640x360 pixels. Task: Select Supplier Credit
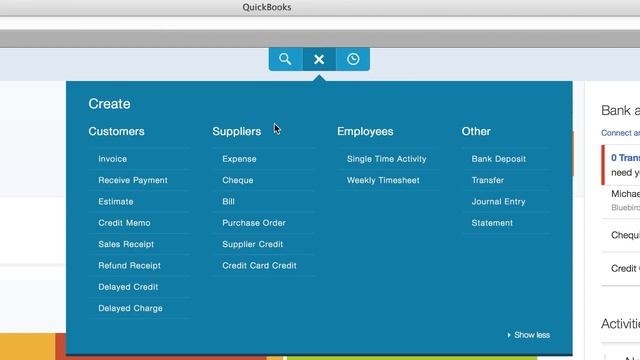(x=253, y=244)
